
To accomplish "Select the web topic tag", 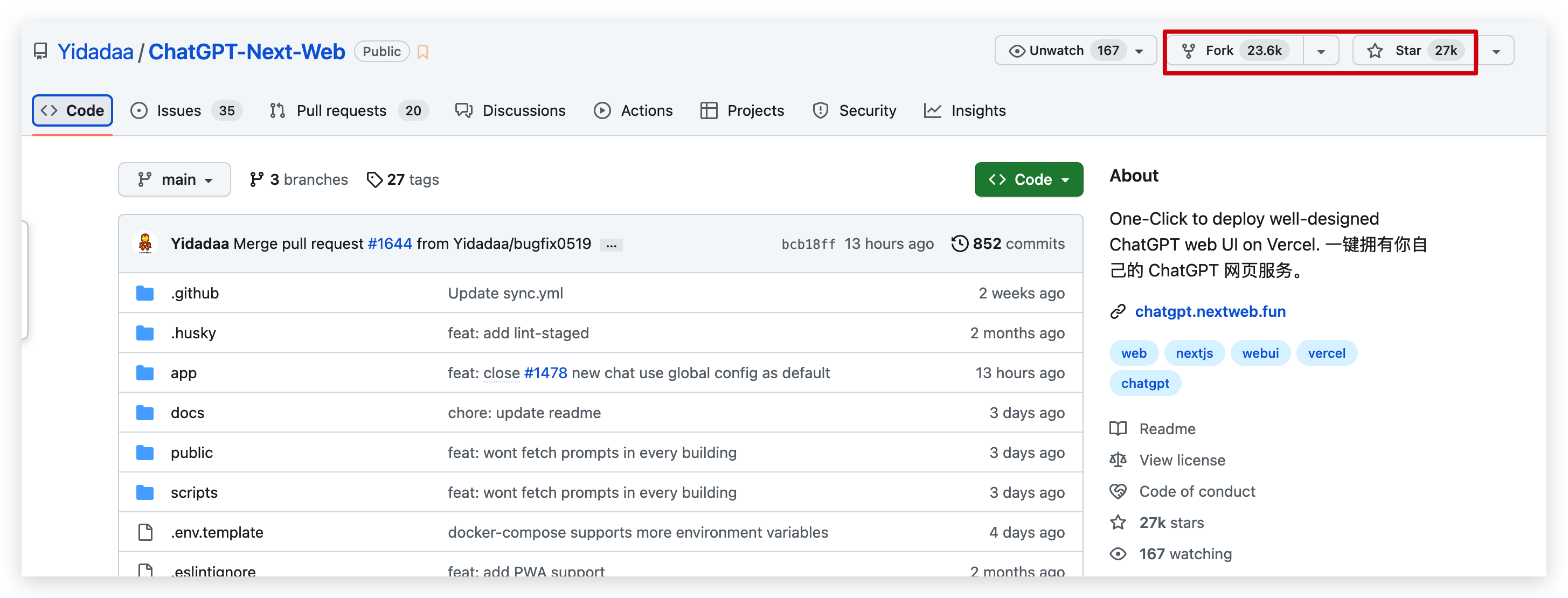I will click(x=1133, y=353).
